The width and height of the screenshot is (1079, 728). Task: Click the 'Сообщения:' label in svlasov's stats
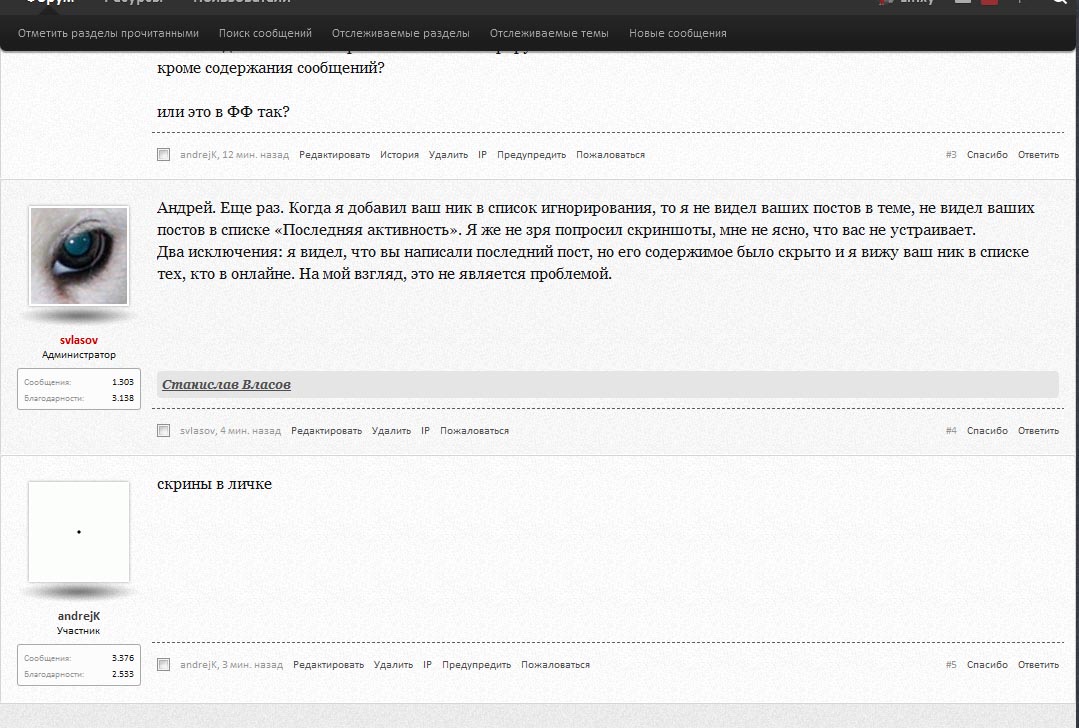(x=47, y=383)
